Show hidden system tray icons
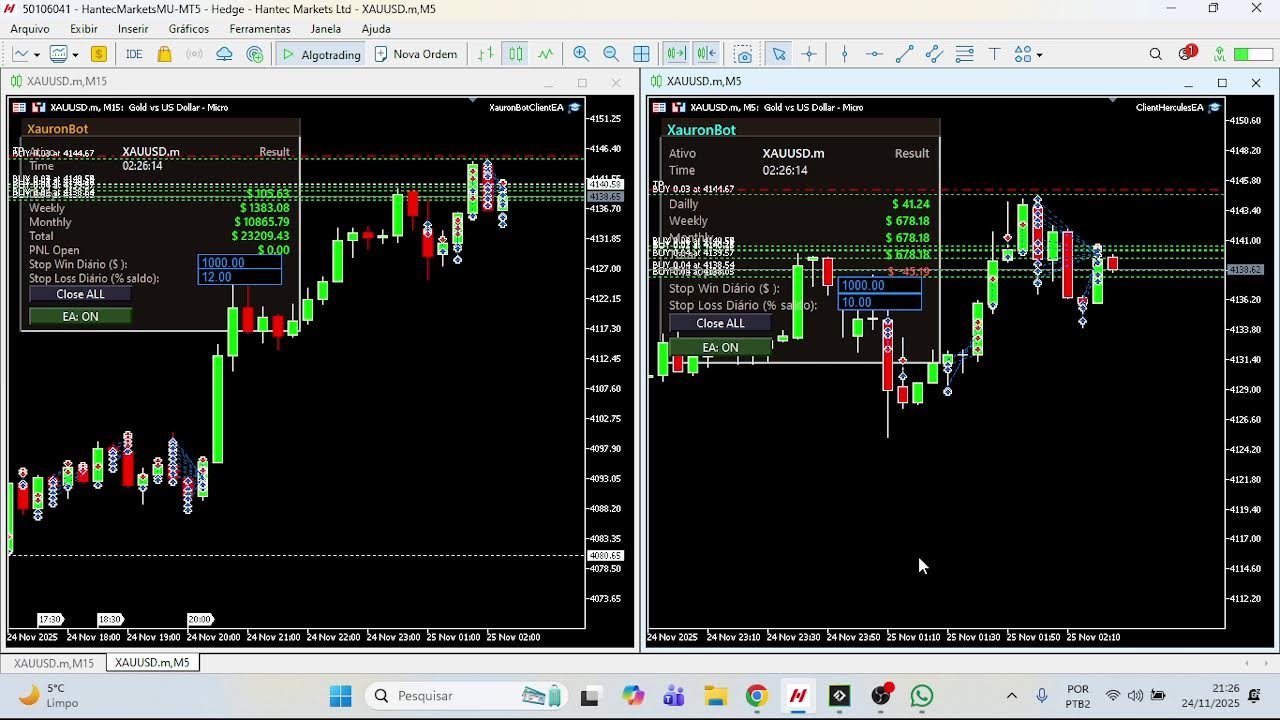 1011,695
